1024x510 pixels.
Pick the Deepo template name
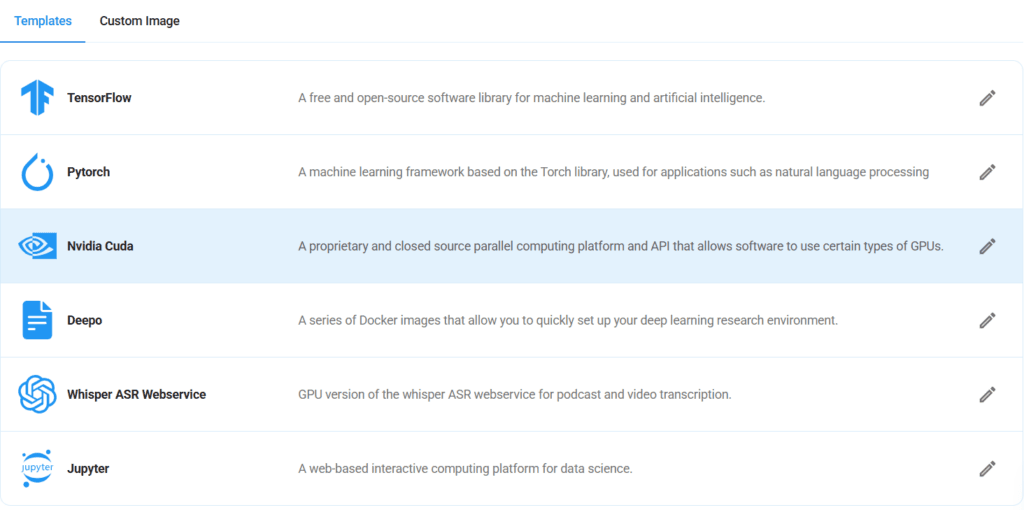click(x=84, y=320)
